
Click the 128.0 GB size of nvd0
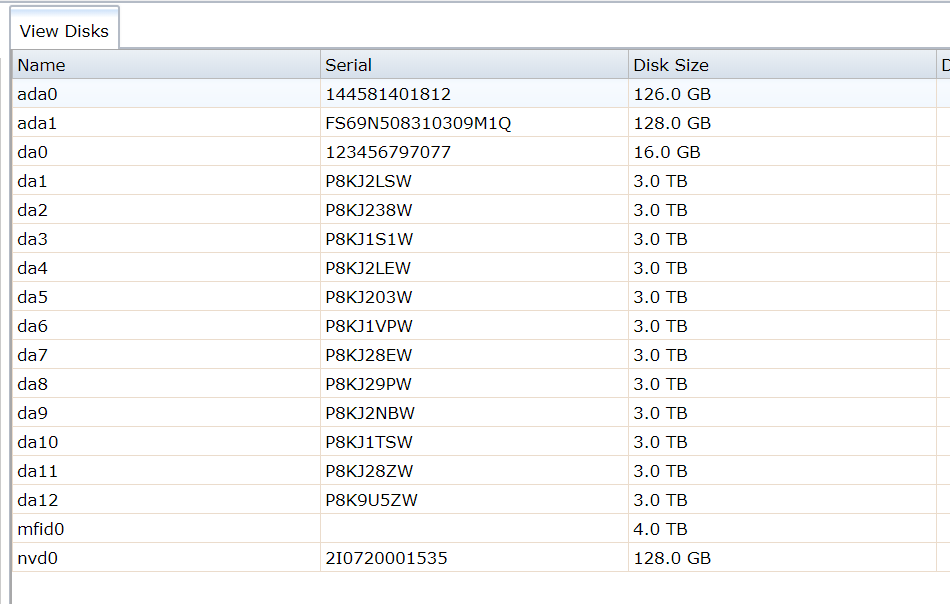click(x=672, y=559)
